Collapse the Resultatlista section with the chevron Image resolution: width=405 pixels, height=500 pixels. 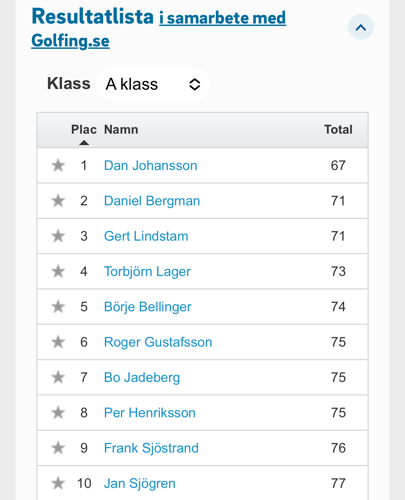point(361,27)
